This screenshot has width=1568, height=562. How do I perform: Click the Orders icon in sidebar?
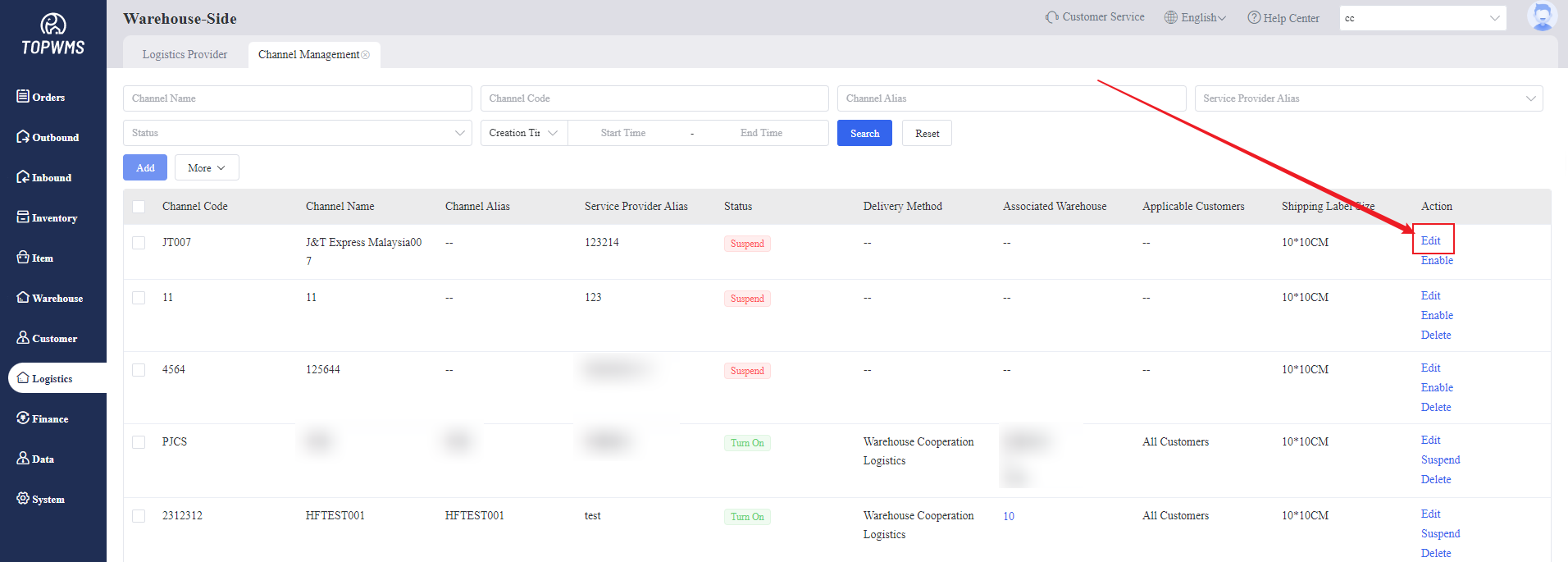pyautogui.click(x=23, y=97)
